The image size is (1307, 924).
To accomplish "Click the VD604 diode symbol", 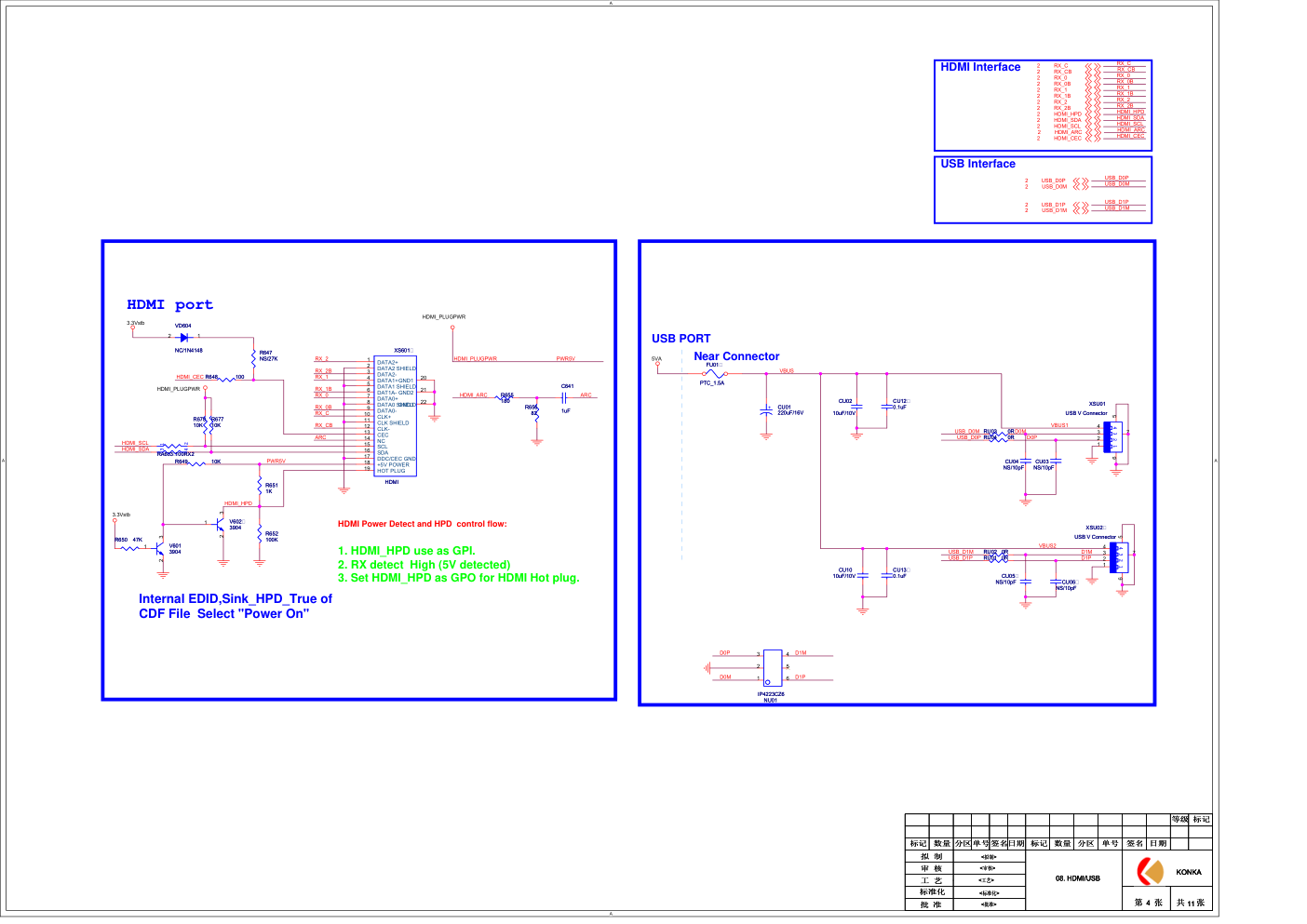I will [184, 337].
